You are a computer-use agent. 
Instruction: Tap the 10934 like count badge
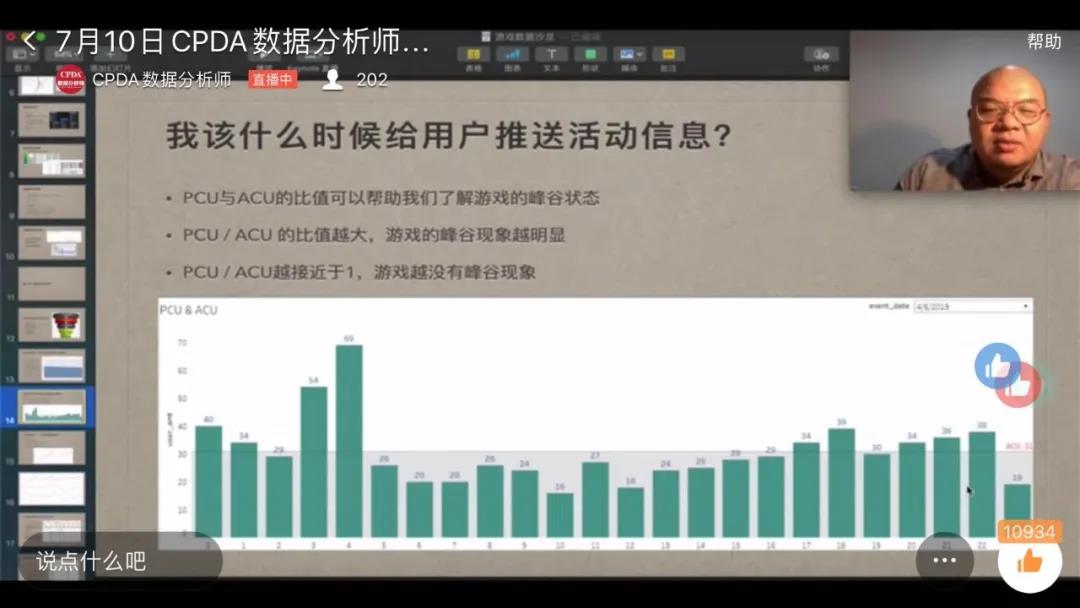(1029, 532)
